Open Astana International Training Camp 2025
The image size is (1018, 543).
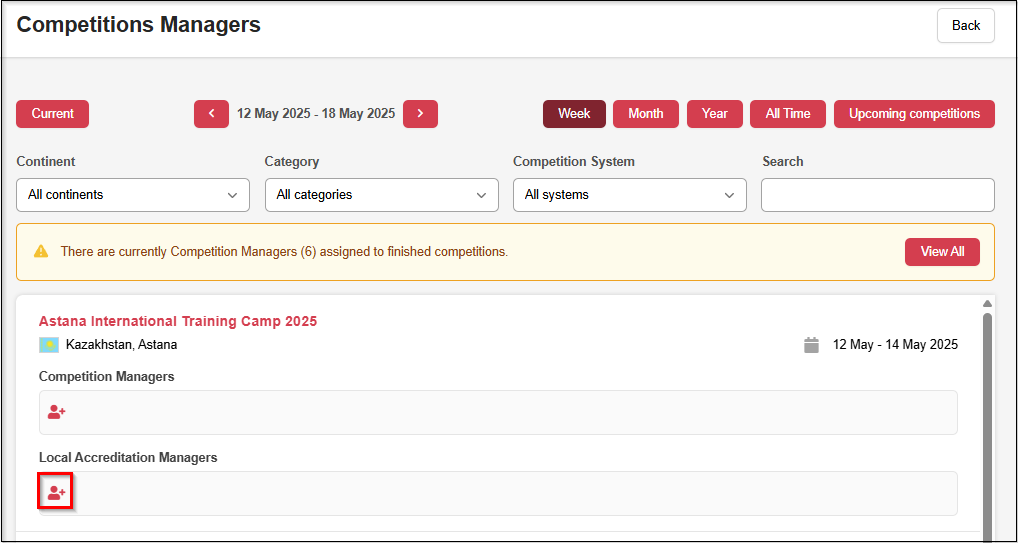[x=178, y=321]
